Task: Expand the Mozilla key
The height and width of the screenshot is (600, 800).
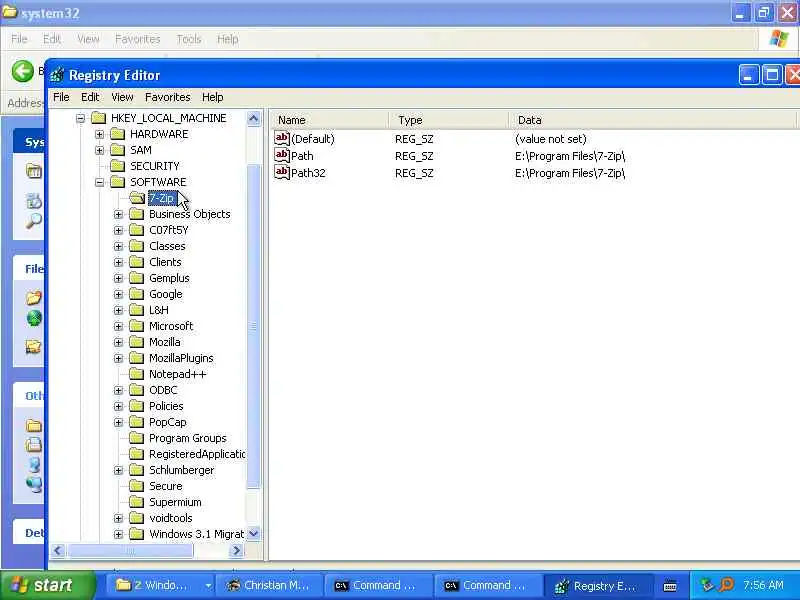Action: (118, 342)
